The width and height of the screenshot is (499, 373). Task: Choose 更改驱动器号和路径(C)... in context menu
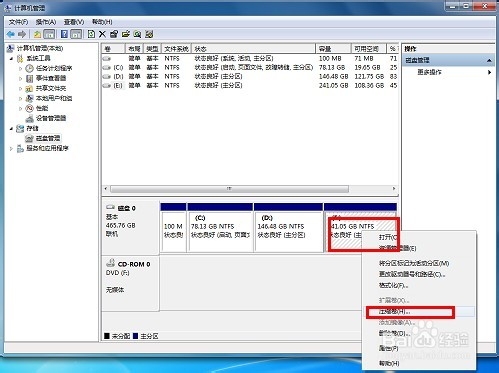[x=419, y=274]
